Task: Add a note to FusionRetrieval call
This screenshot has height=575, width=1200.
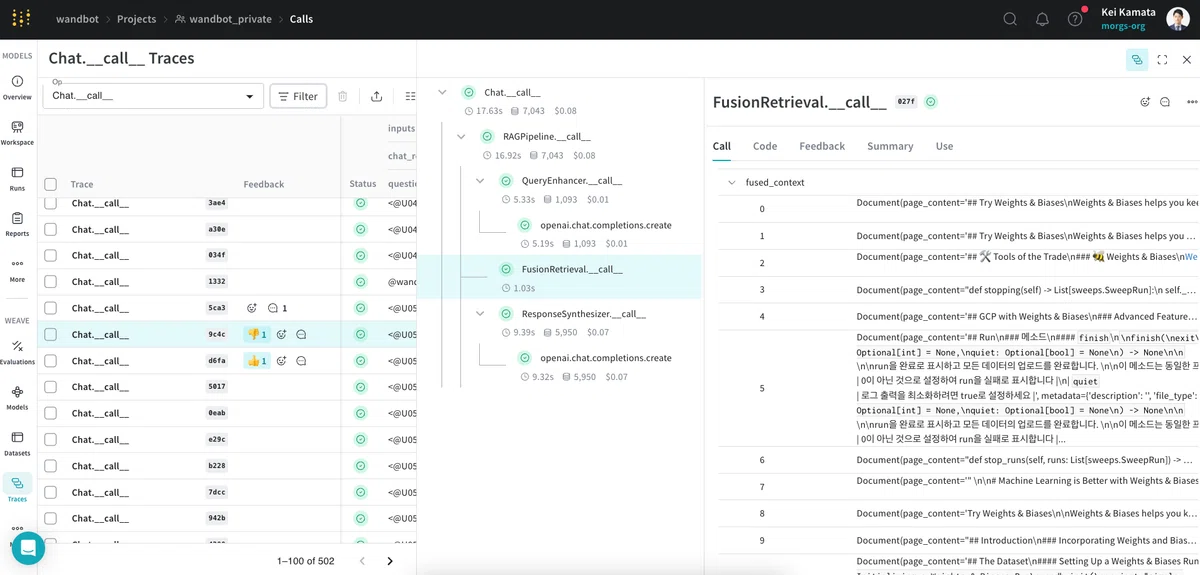Action: 1165,102
